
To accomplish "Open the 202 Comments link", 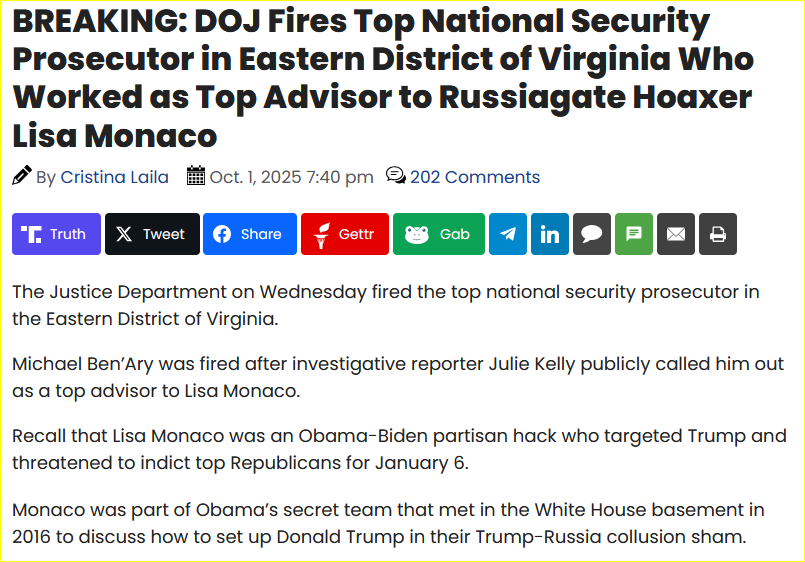I will [475, 177].
